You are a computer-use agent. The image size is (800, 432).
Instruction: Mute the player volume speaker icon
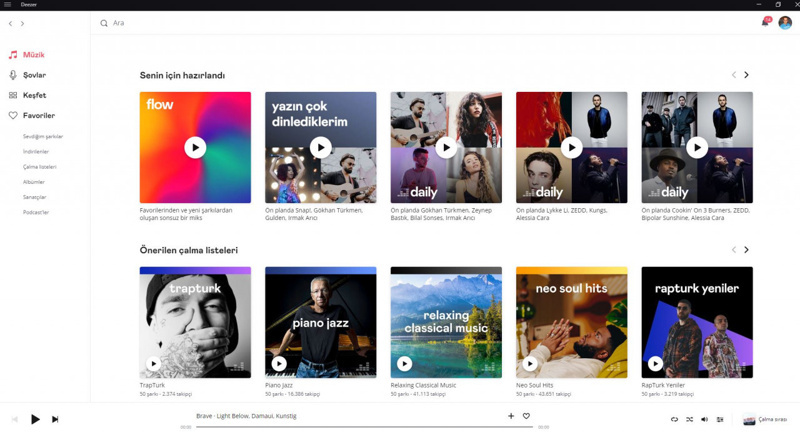tap(704, 420)
